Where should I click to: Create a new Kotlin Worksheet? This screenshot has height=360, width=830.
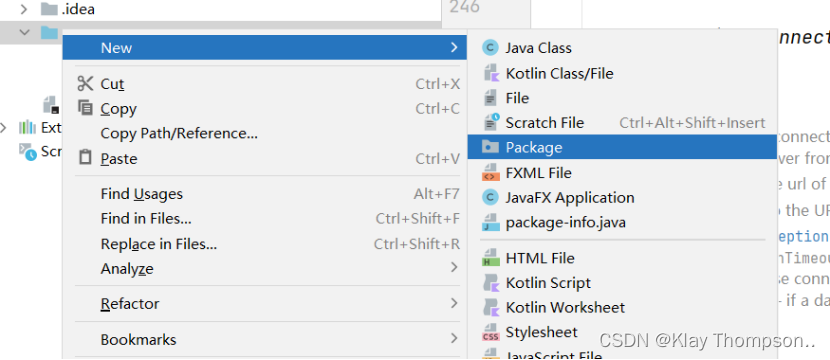pos(622,308)
